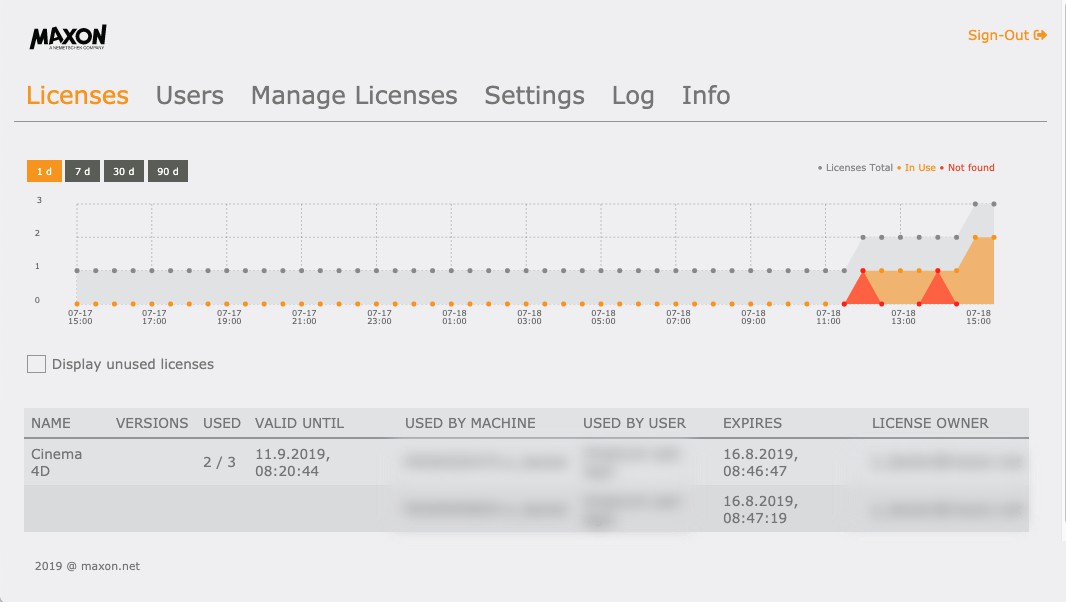Click the Sign-Out arrow icon

pyautogui.click(x=1040, y=35)
